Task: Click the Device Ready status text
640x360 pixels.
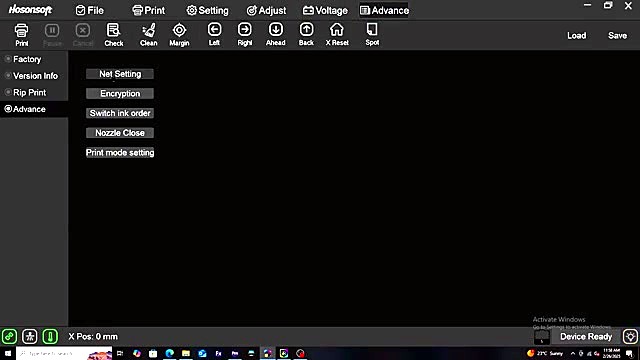Action: 586,337
